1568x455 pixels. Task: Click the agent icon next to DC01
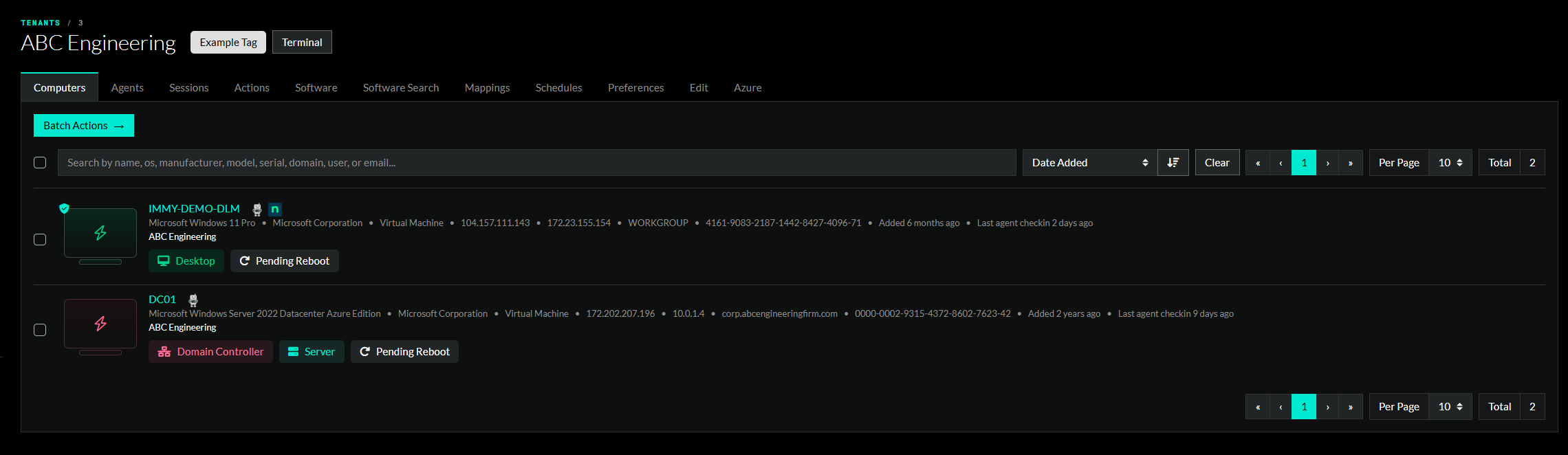[x=193, y=300]
